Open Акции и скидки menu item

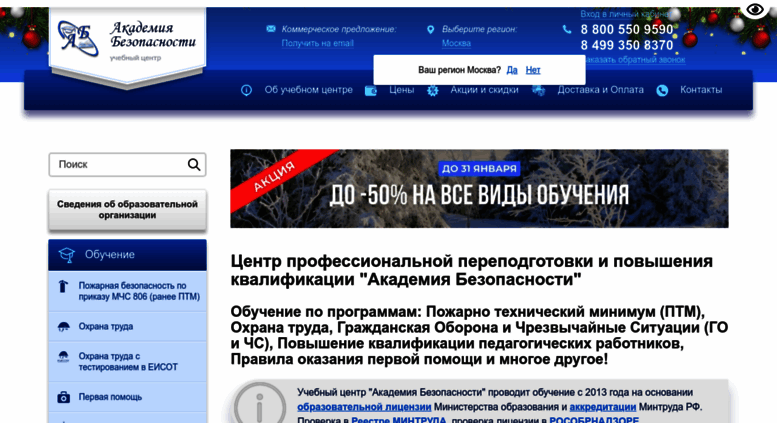point(484,90)
